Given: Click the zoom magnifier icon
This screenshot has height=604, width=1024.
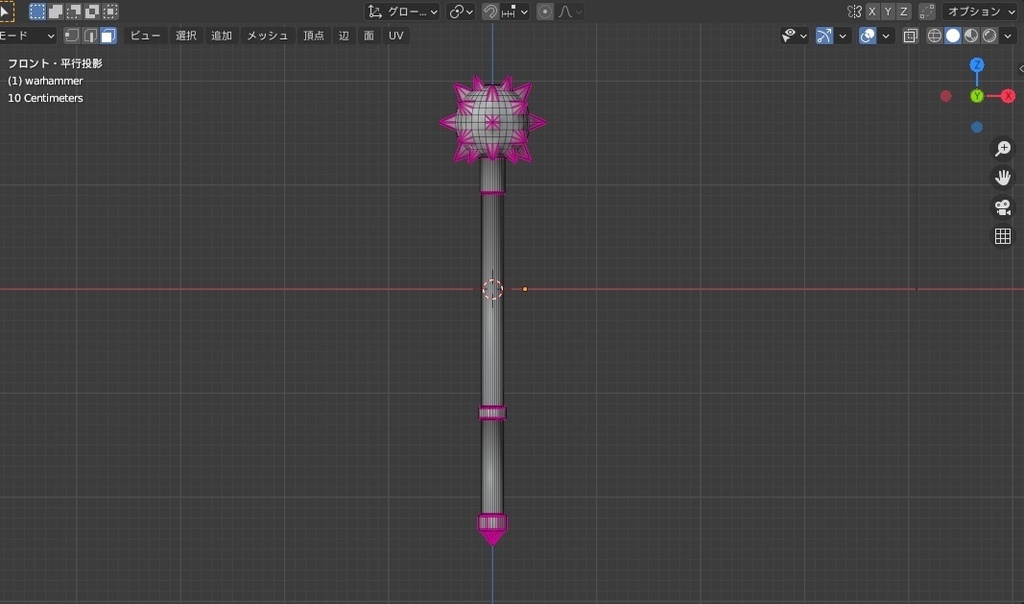Looking at the screenshot, I should click(x=1002, y=148).
